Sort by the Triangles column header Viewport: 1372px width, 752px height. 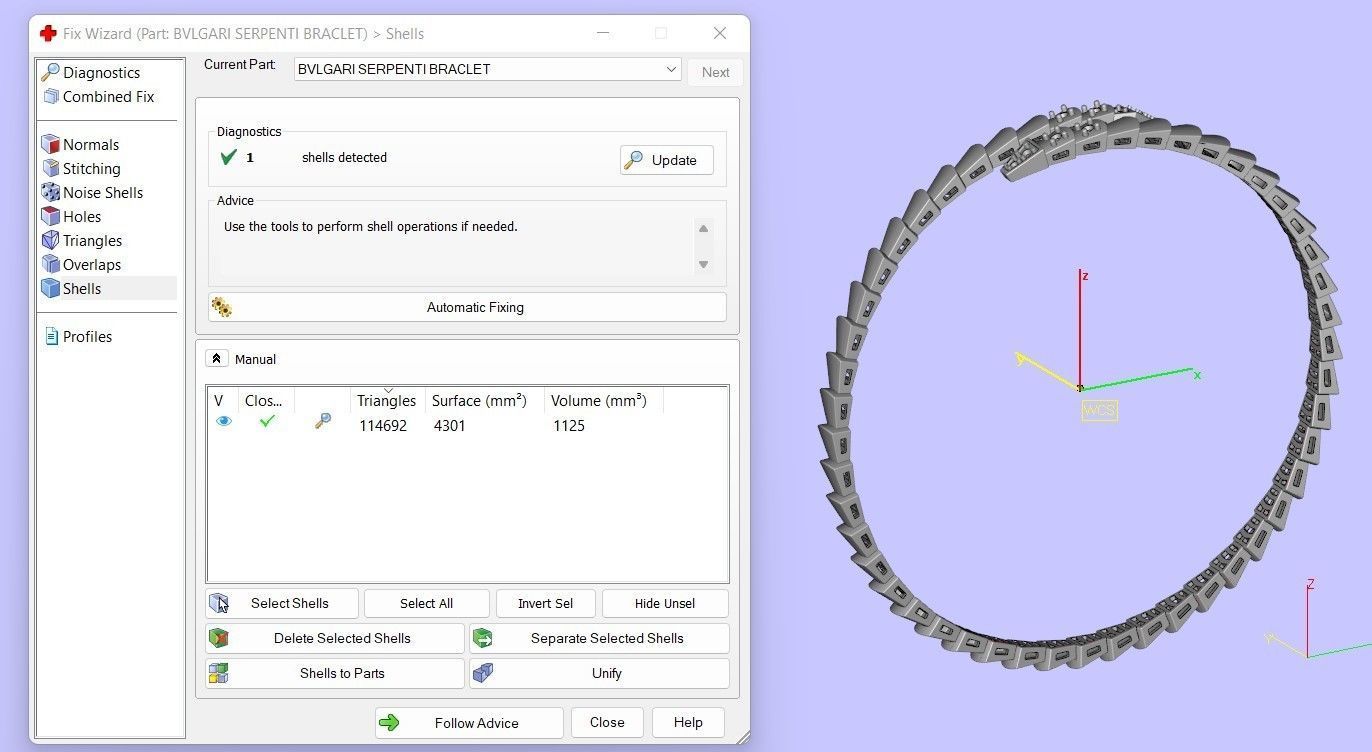(386, 400)
